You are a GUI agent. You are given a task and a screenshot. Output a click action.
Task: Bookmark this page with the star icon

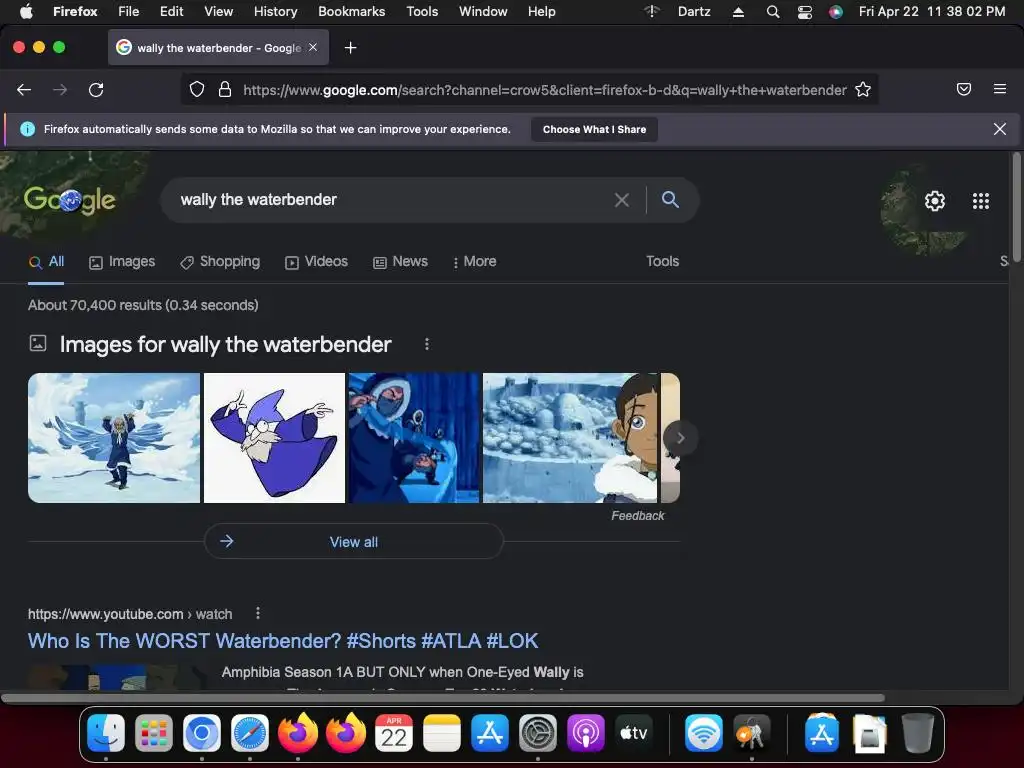tap(863, 89)
